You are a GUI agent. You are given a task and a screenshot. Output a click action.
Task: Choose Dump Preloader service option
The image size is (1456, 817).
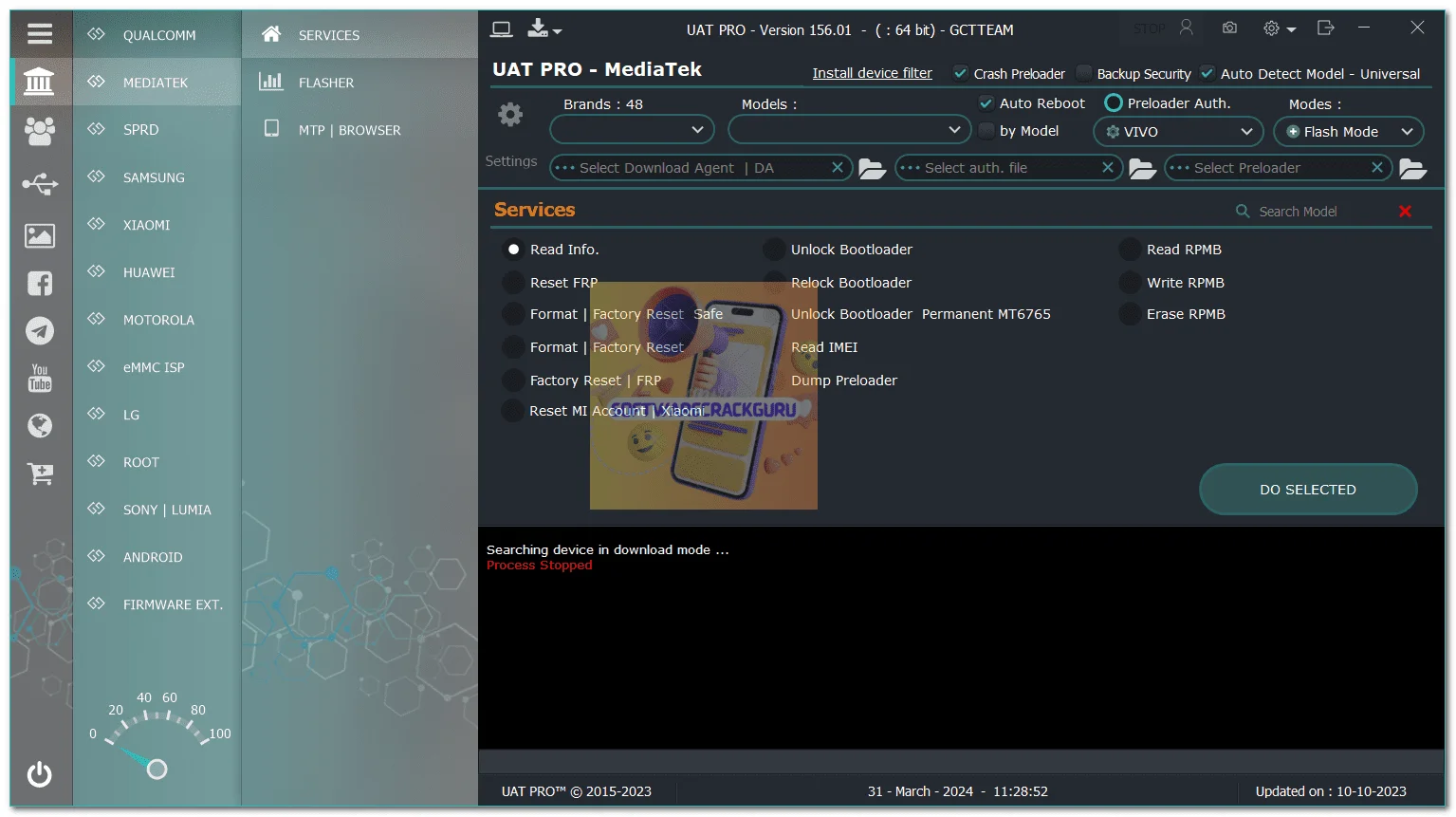click(x=844, y=381)
